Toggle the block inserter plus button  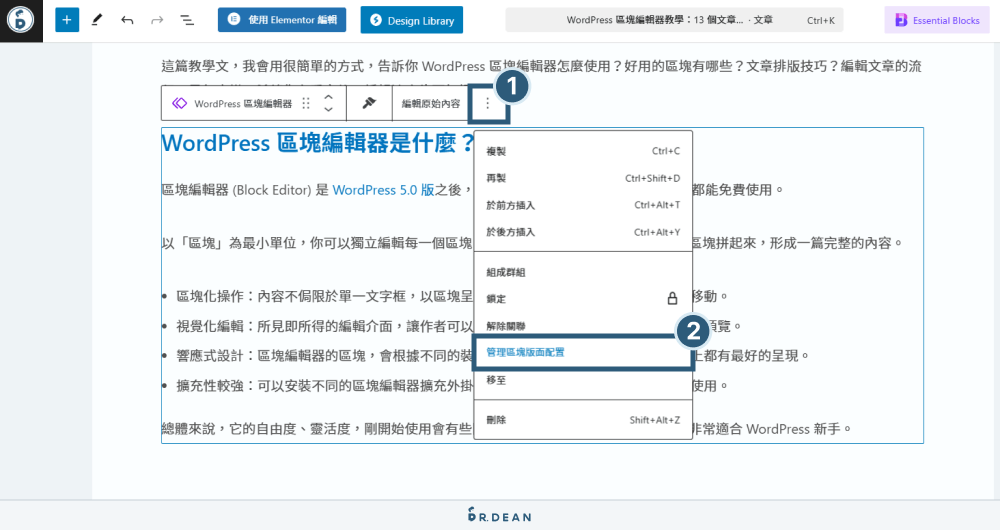(67, 20)
